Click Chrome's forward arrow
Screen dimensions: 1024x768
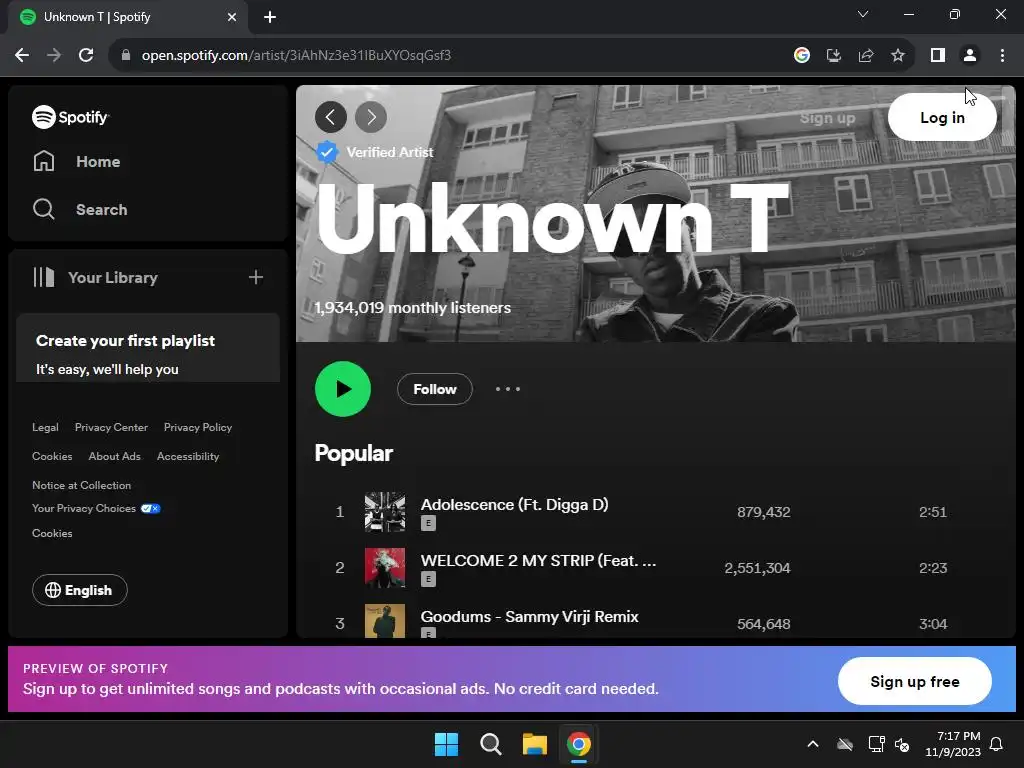[54, 56]
